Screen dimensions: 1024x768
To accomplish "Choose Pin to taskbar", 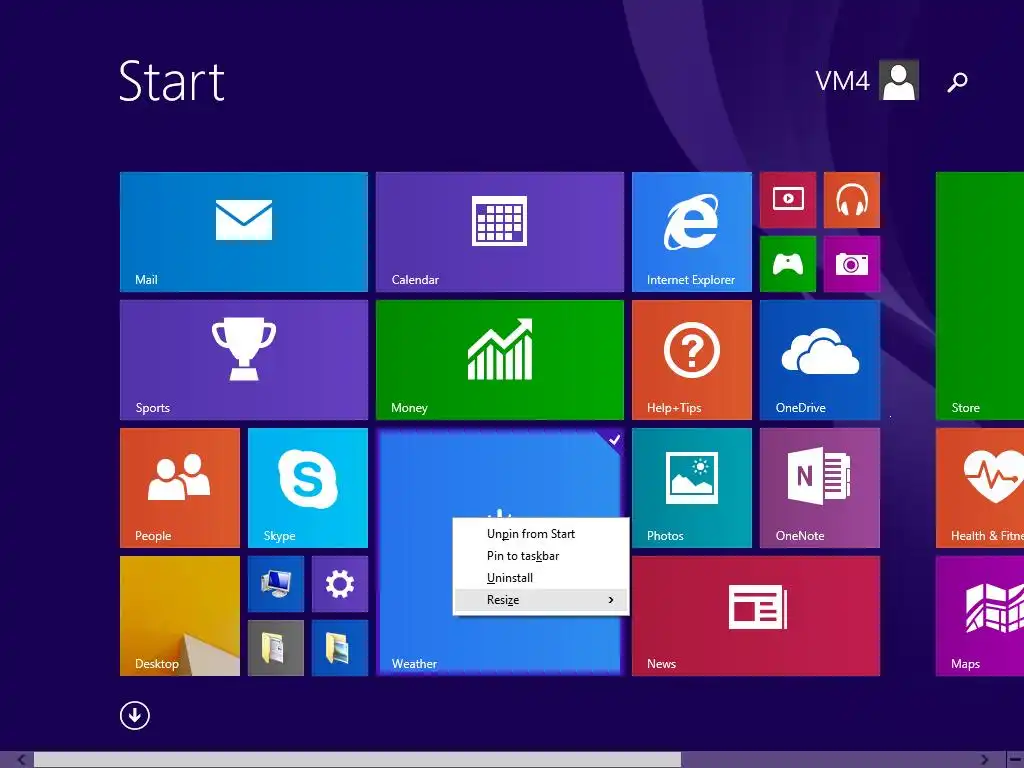I will pyautogui.click(x=541, y=556).
